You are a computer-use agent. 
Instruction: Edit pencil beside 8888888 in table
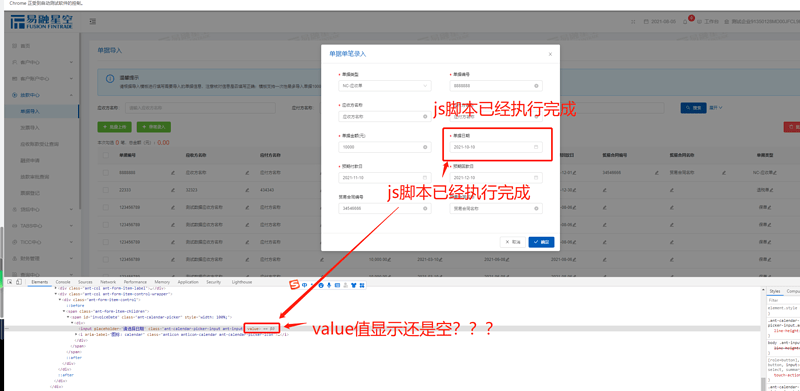coord(173,173)
